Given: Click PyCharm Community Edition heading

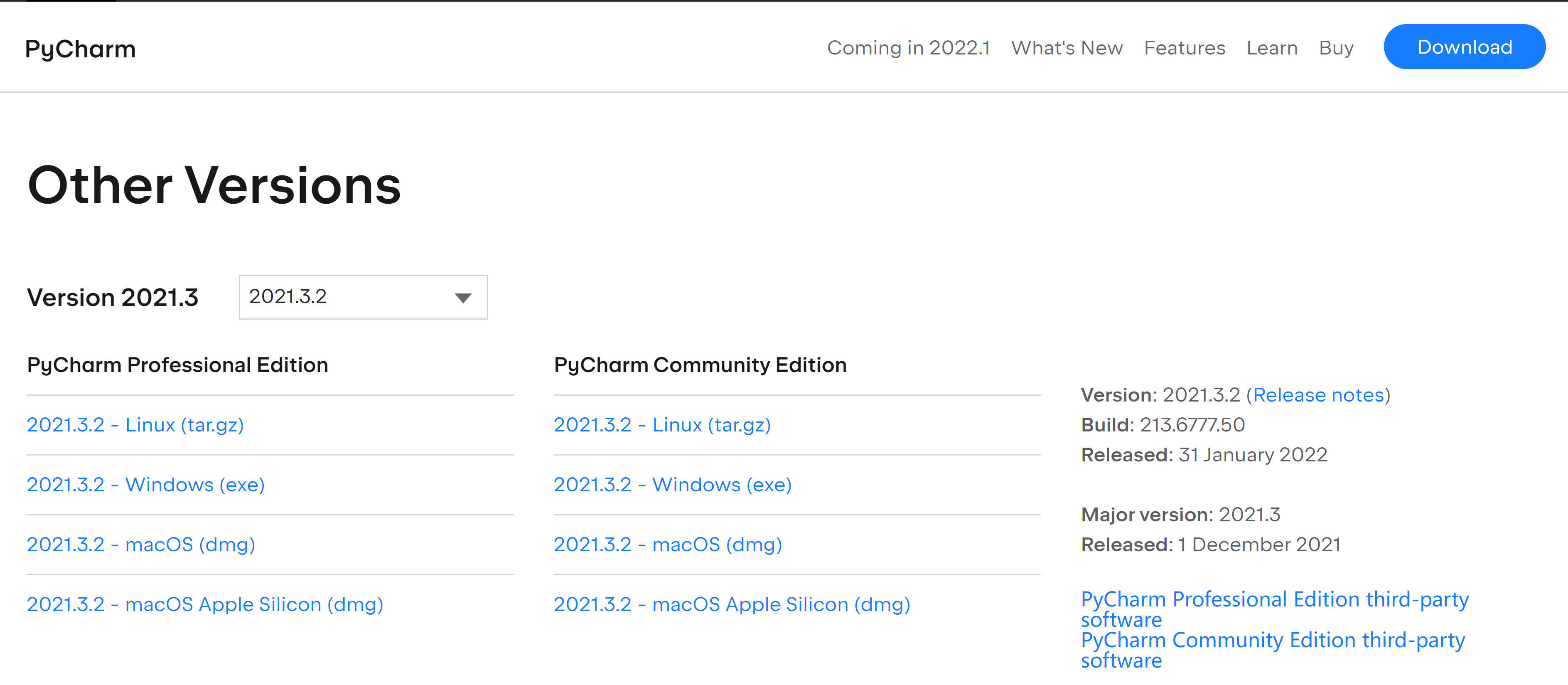Looking at the screenshot, I should [700, 365].
